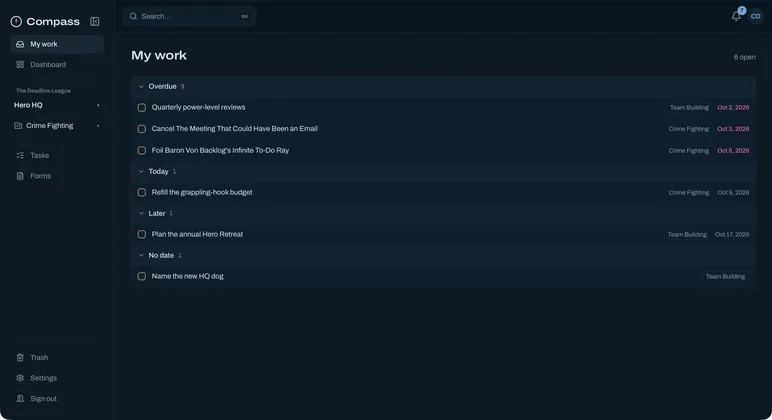Click the Crime Fighting folder icon
This screenshot has height=420, width=772.
point(18,126)
